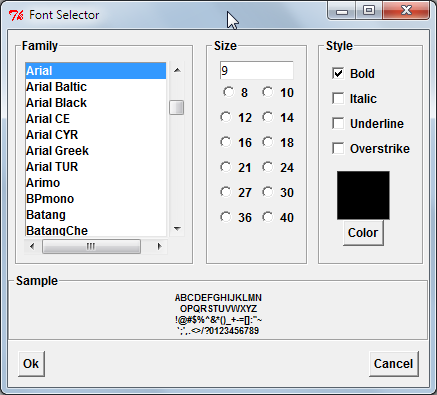Toggle the Overstrike checkbox
The width and height of the screenshot is (437, 395).
pyautogui.click(x=338, y=148)
